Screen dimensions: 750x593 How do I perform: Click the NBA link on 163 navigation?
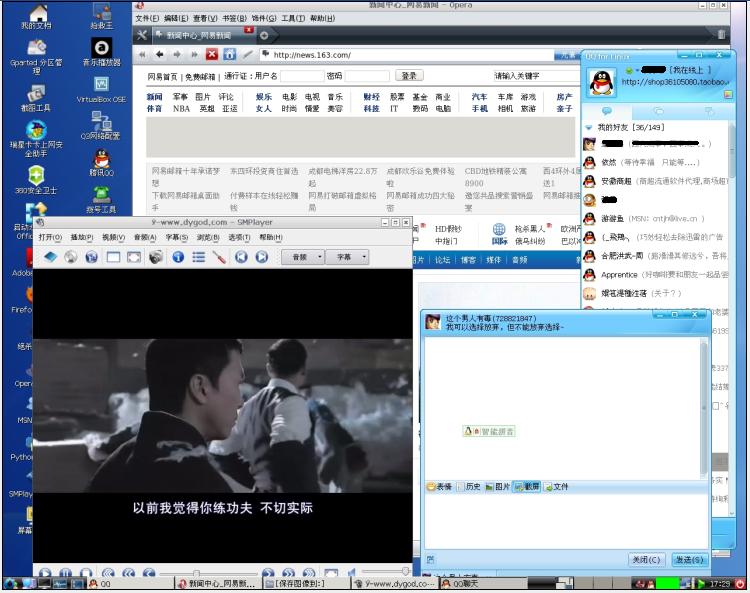(181, 109)
